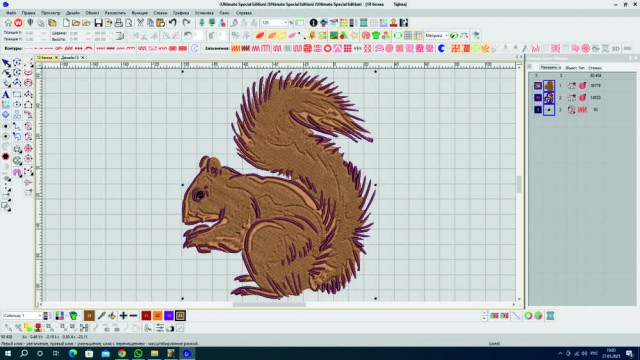Click the paint bucket fill color icon
The width and height of the screenshot is (640, 360).
tap(112, 316)
